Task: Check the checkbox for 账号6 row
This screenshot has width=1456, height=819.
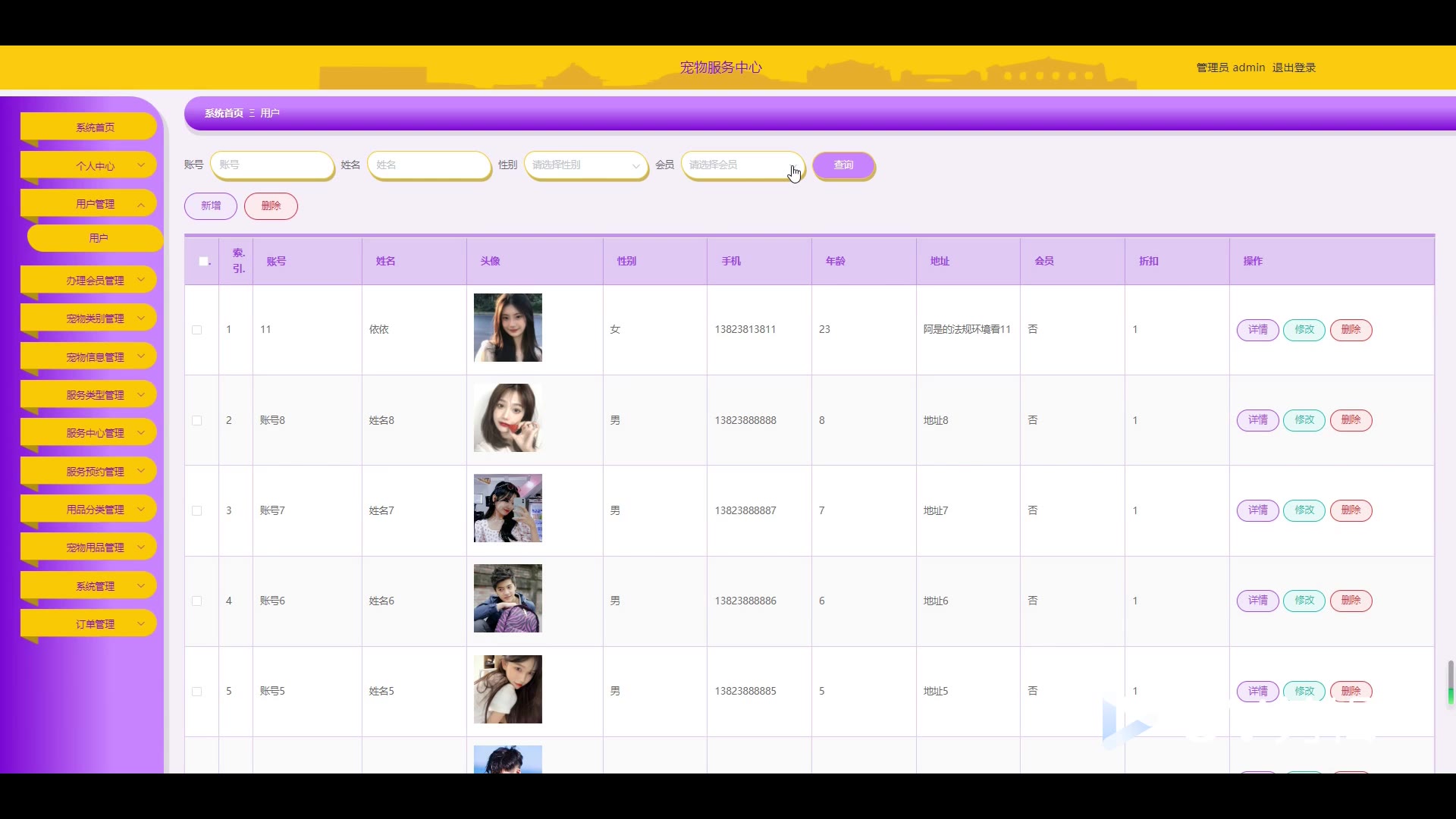Action: click(x=197, y=601)
